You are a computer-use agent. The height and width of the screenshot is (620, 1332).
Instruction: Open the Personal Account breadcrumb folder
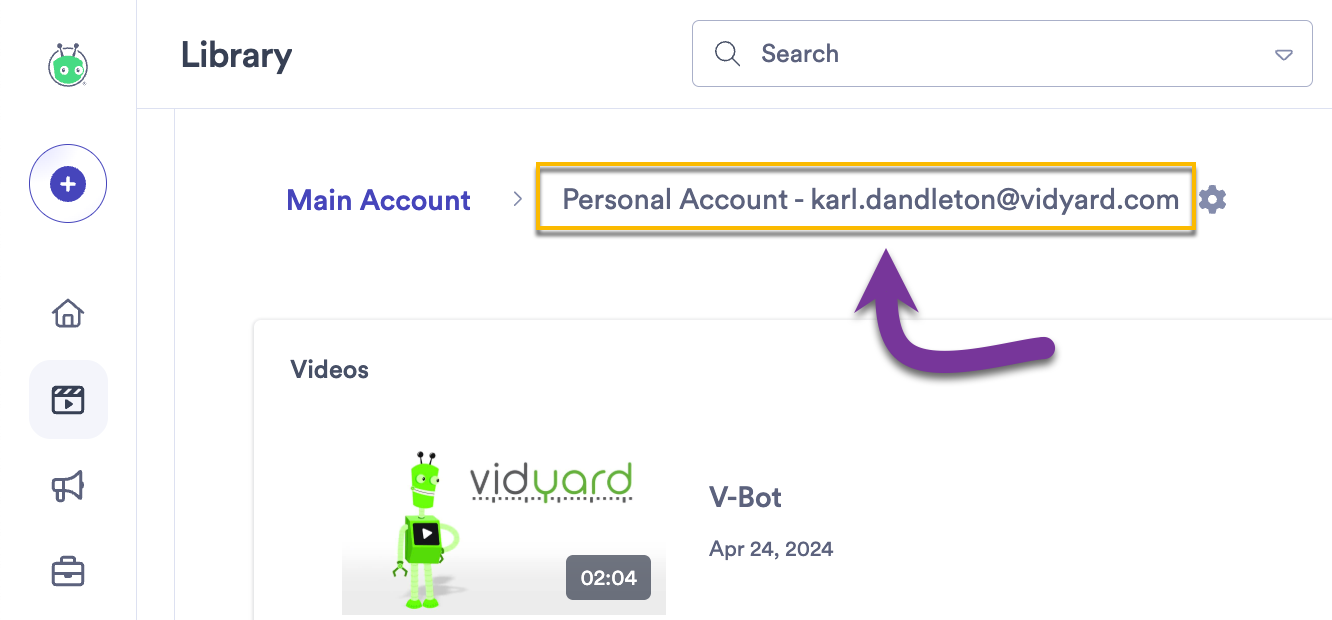click(870, 199)
